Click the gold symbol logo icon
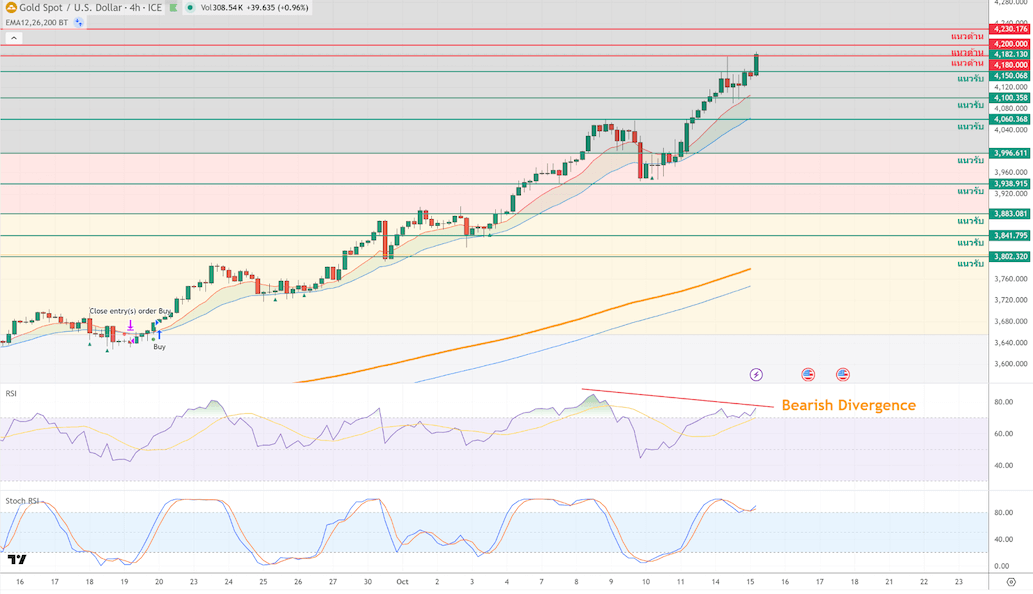Image resolution: width=1033 pixels, height=594 pixels. tap(10, 7)
